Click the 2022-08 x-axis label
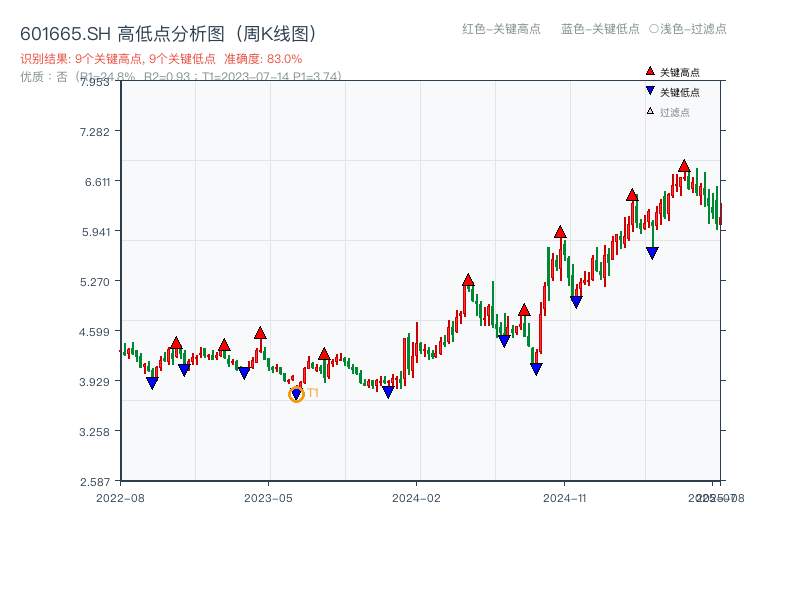 (x=120, y=498)
